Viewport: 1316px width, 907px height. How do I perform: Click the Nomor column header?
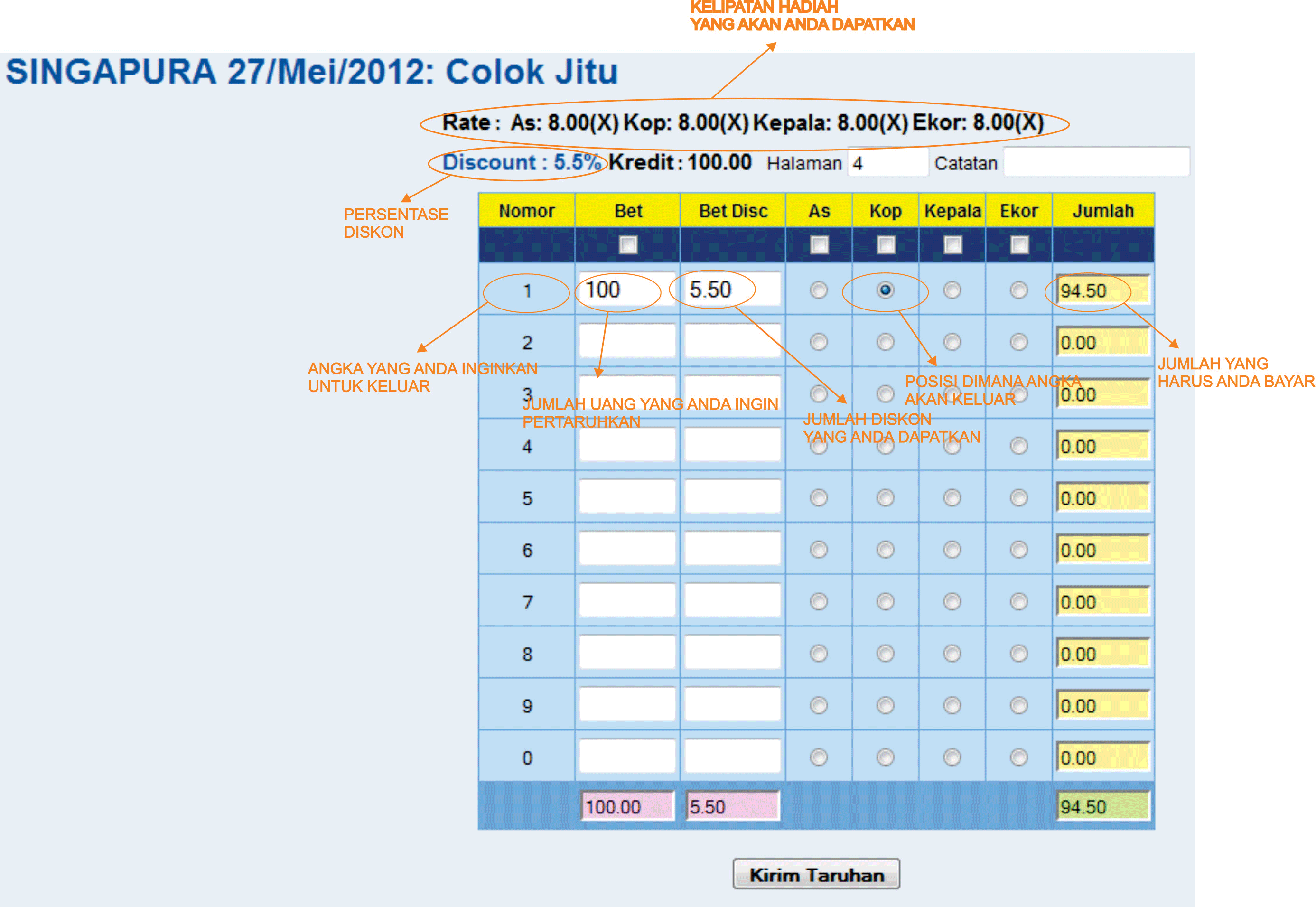[527, 211]
